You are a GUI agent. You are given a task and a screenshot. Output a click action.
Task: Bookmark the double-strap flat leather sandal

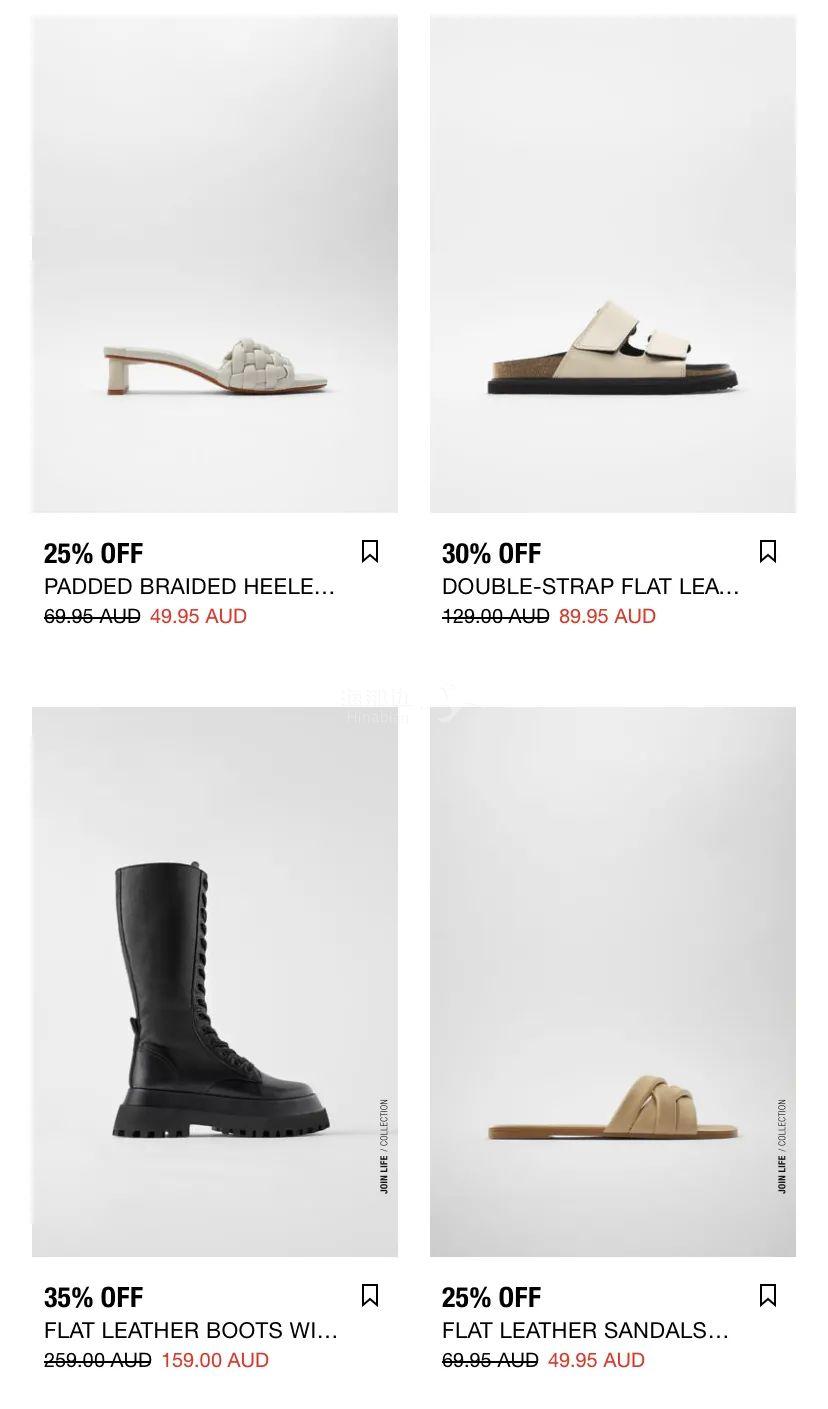point(768,552)
